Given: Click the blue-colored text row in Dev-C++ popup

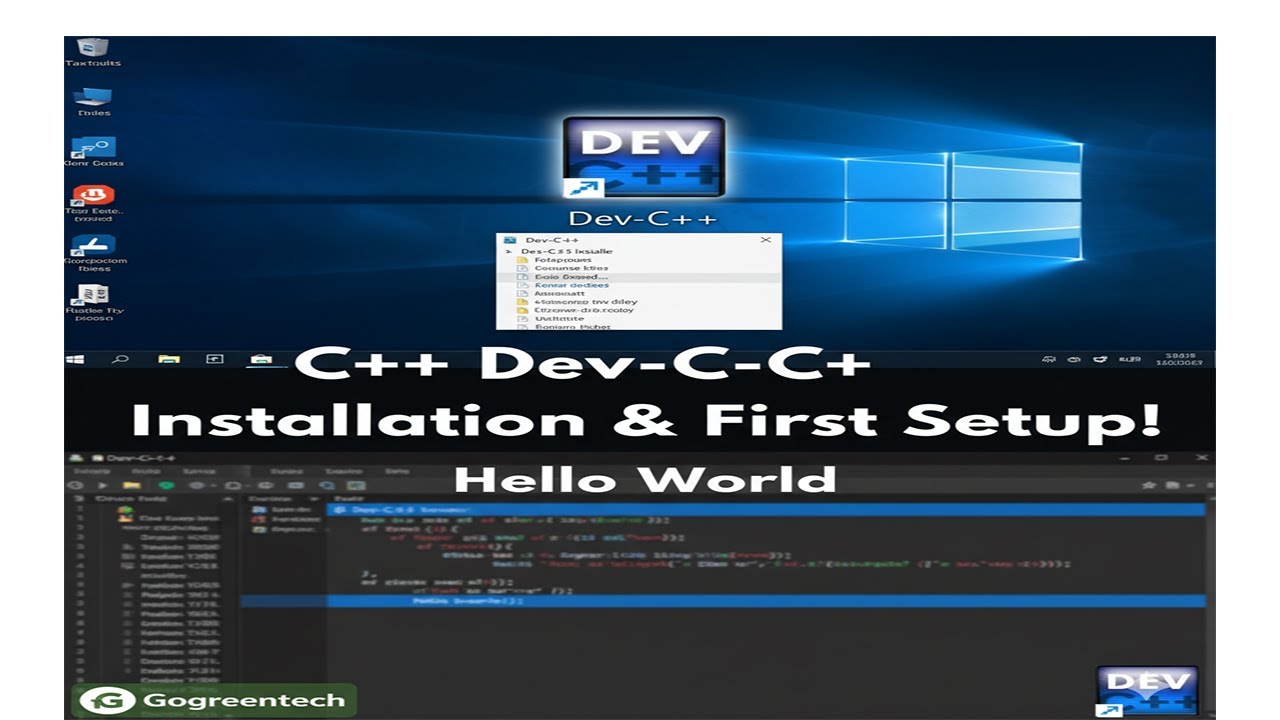Looking at the screenshot, I should click(x=571, y=285).
